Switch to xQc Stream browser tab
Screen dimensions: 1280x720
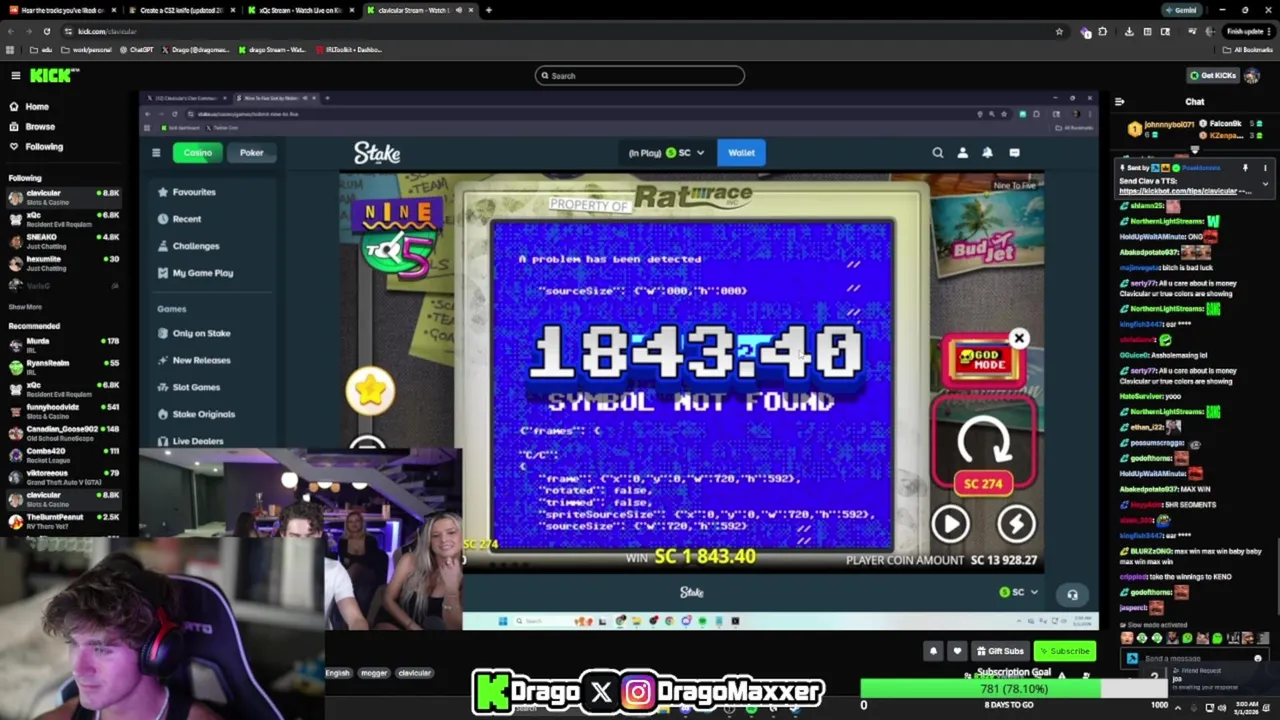[x=300, y=10]
